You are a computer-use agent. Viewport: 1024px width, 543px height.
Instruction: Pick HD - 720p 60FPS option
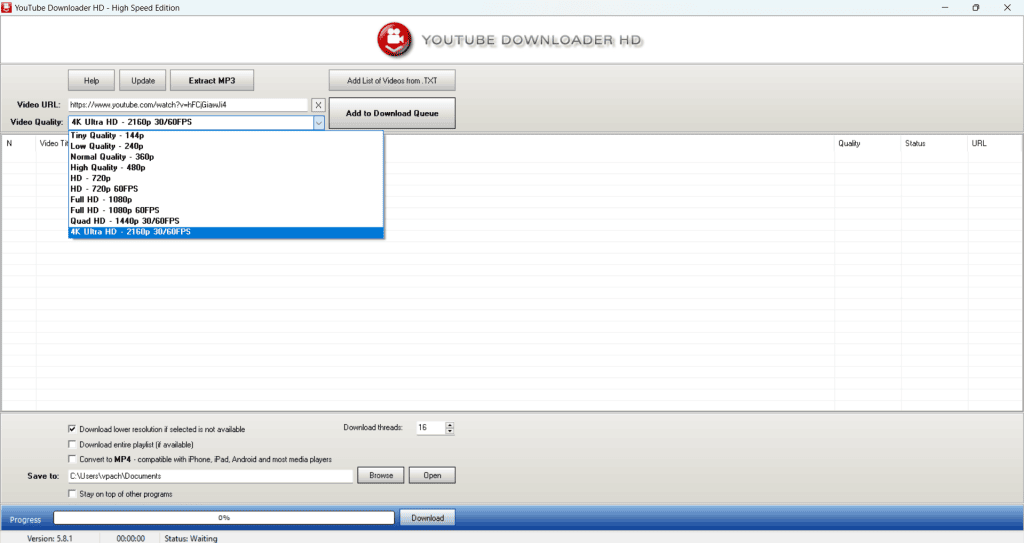coord(226,189)
